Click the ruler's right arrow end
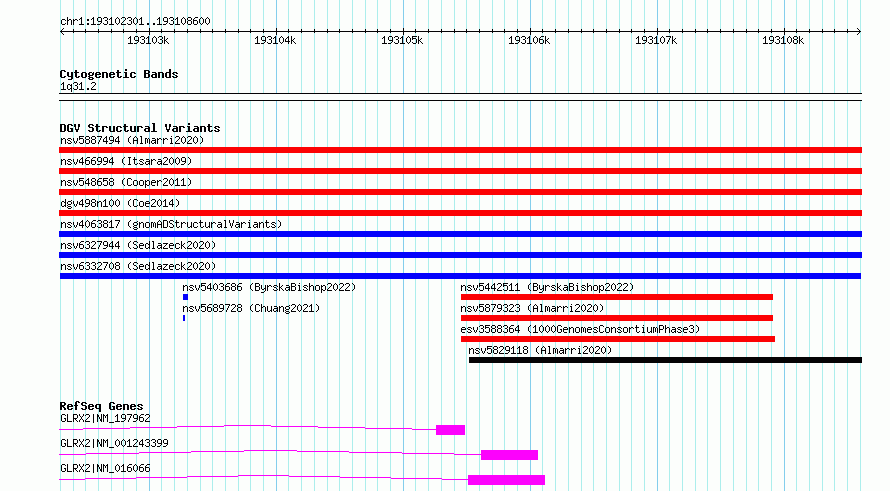Viewport: 890px width, 491px height. pyautogui.click(x=859, y=32)
